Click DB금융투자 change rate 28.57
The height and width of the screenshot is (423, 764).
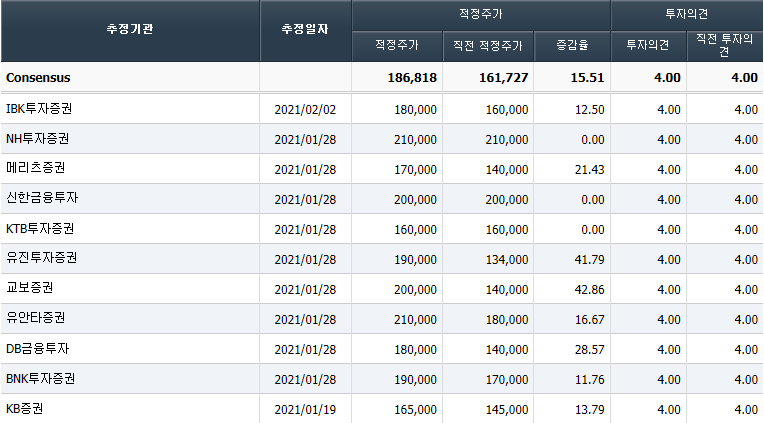coord(590,349)
